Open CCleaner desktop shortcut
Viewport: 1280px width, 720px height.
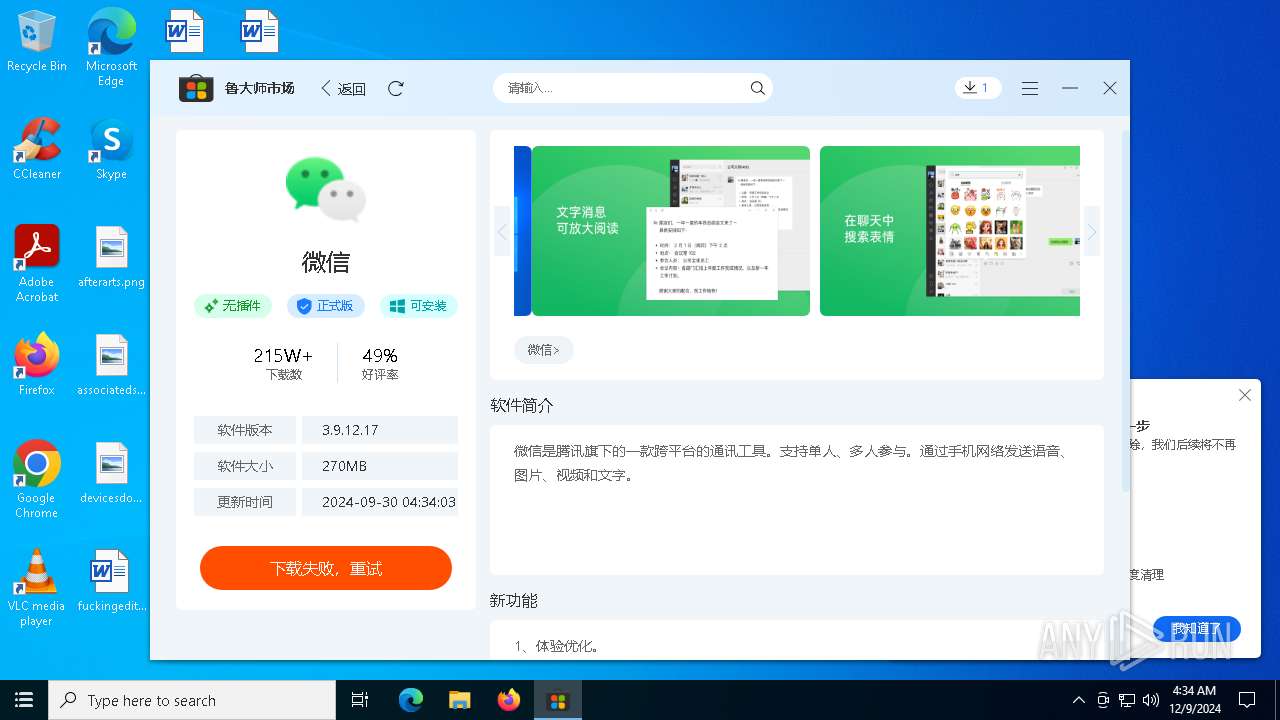[x=37, y=149]
